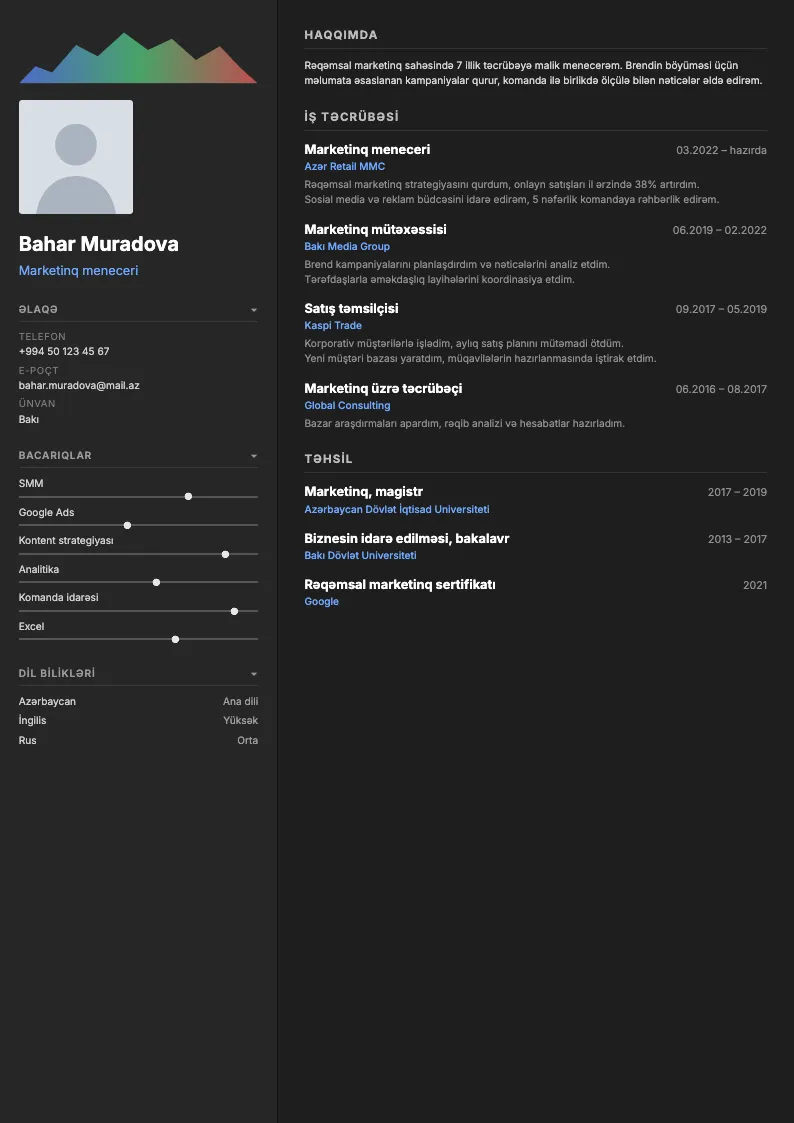Viewport: 794px width, 1123px height.
Task: Click the date range 09.2017 – 05.2019
Action: (x=721, y=309)
